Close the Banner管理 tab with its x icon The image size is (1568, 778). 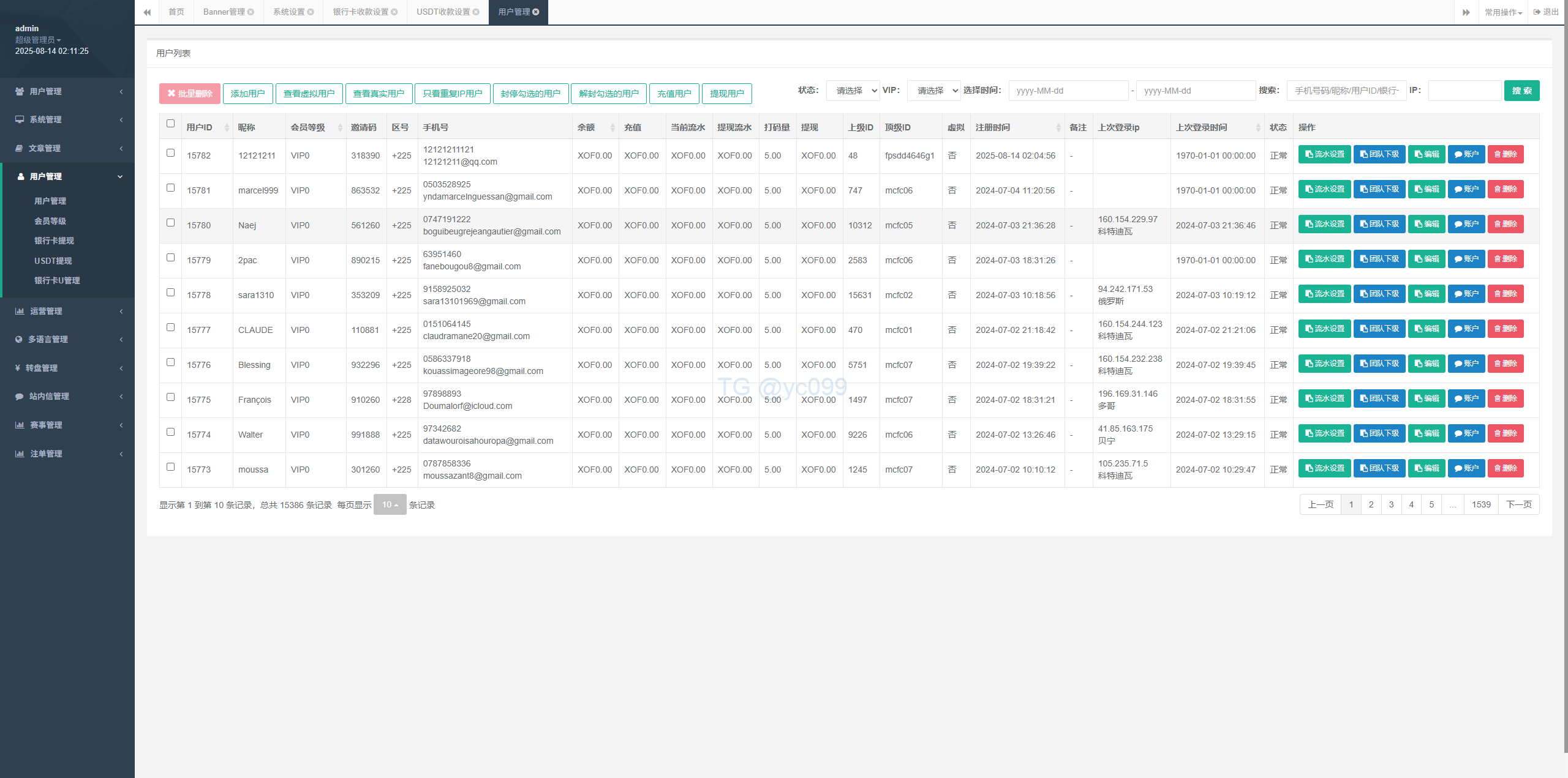[251, 12]
